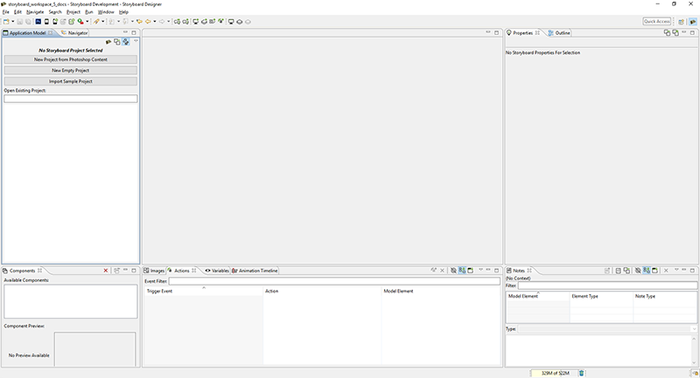This screenshot has height=378, width=700.
Task: Open the dropdown arrow beside the rocket icon
Action: (x=103, y=21)
